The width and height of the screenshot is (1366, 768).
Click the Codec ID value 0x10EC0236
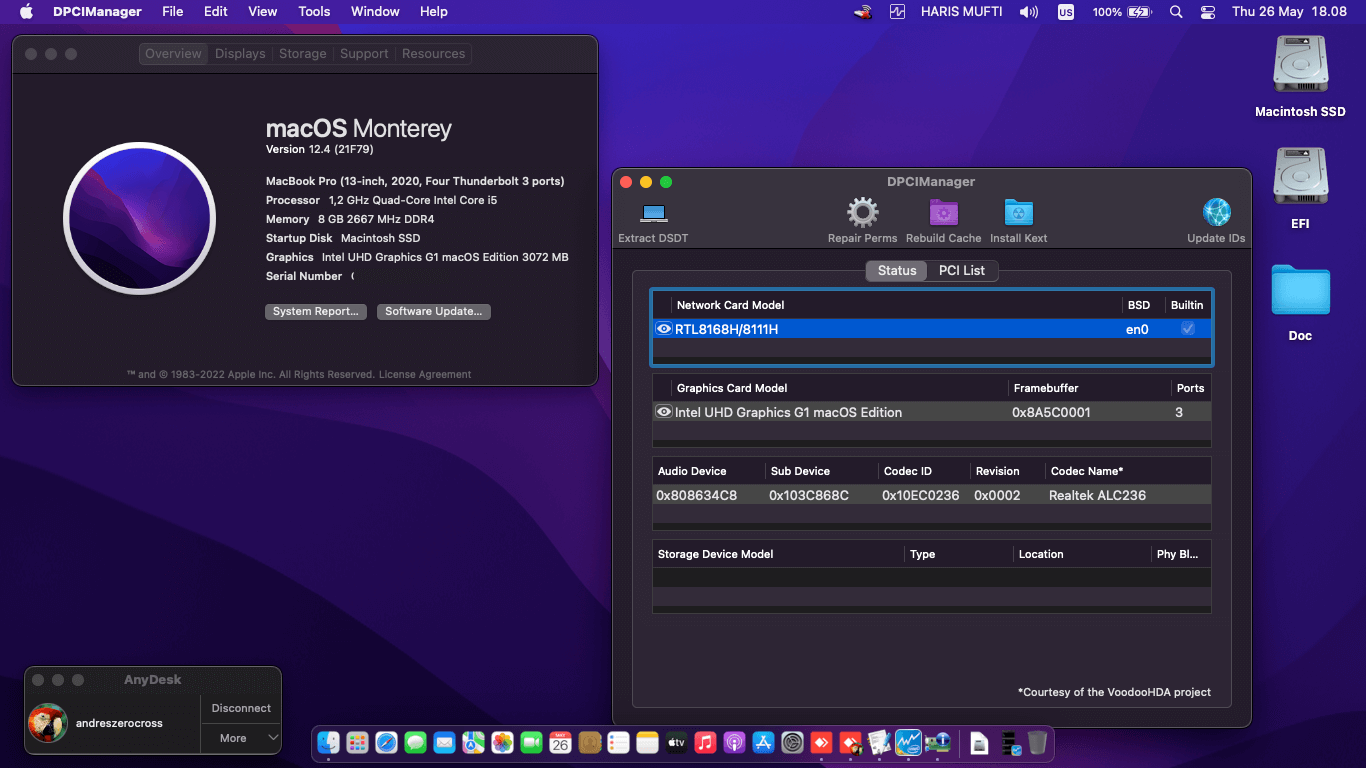(920, 495)
